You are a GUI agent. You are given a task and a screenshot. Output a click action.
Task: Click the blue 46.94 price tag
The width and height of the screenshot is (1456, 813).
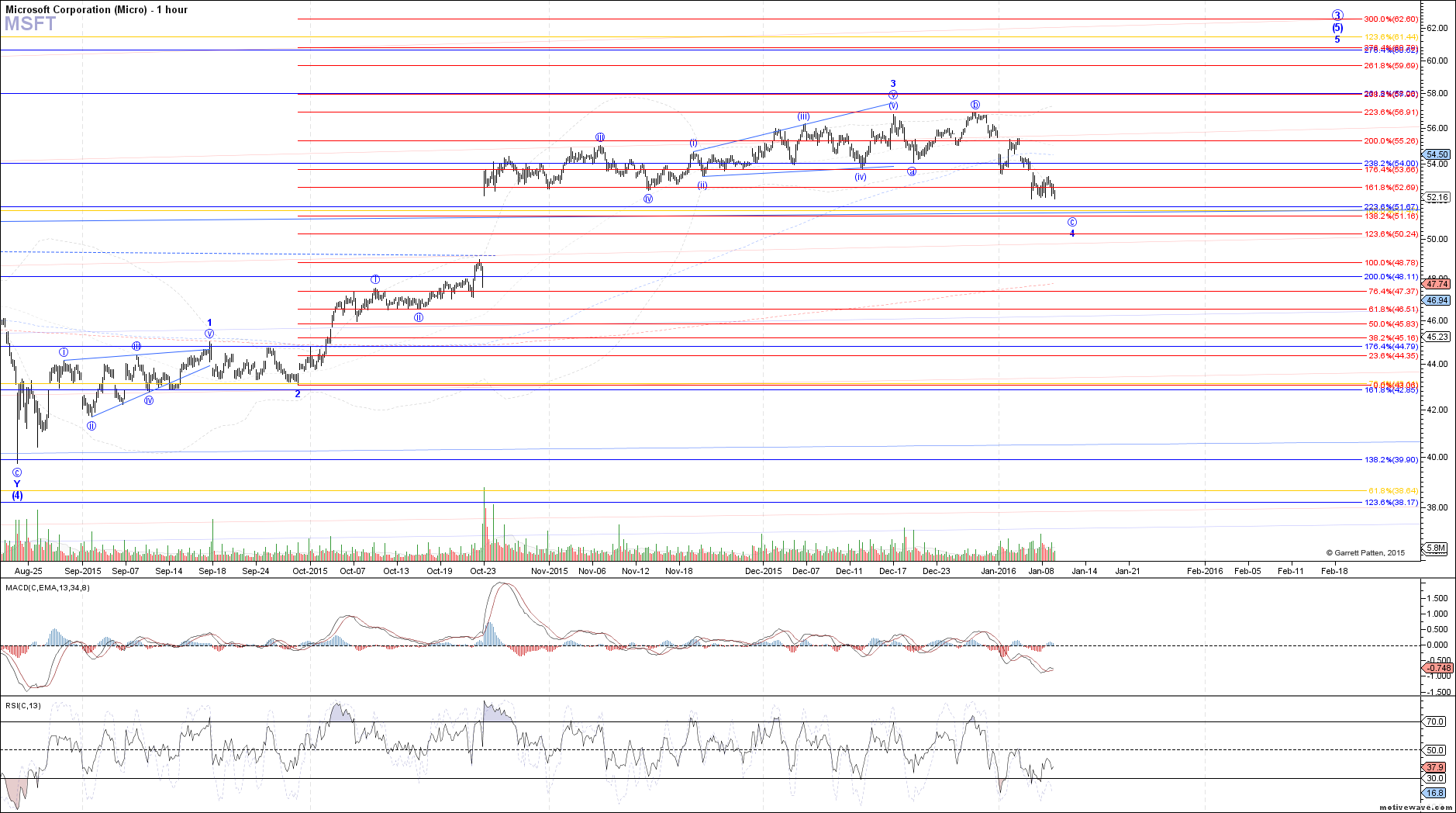1437,300
